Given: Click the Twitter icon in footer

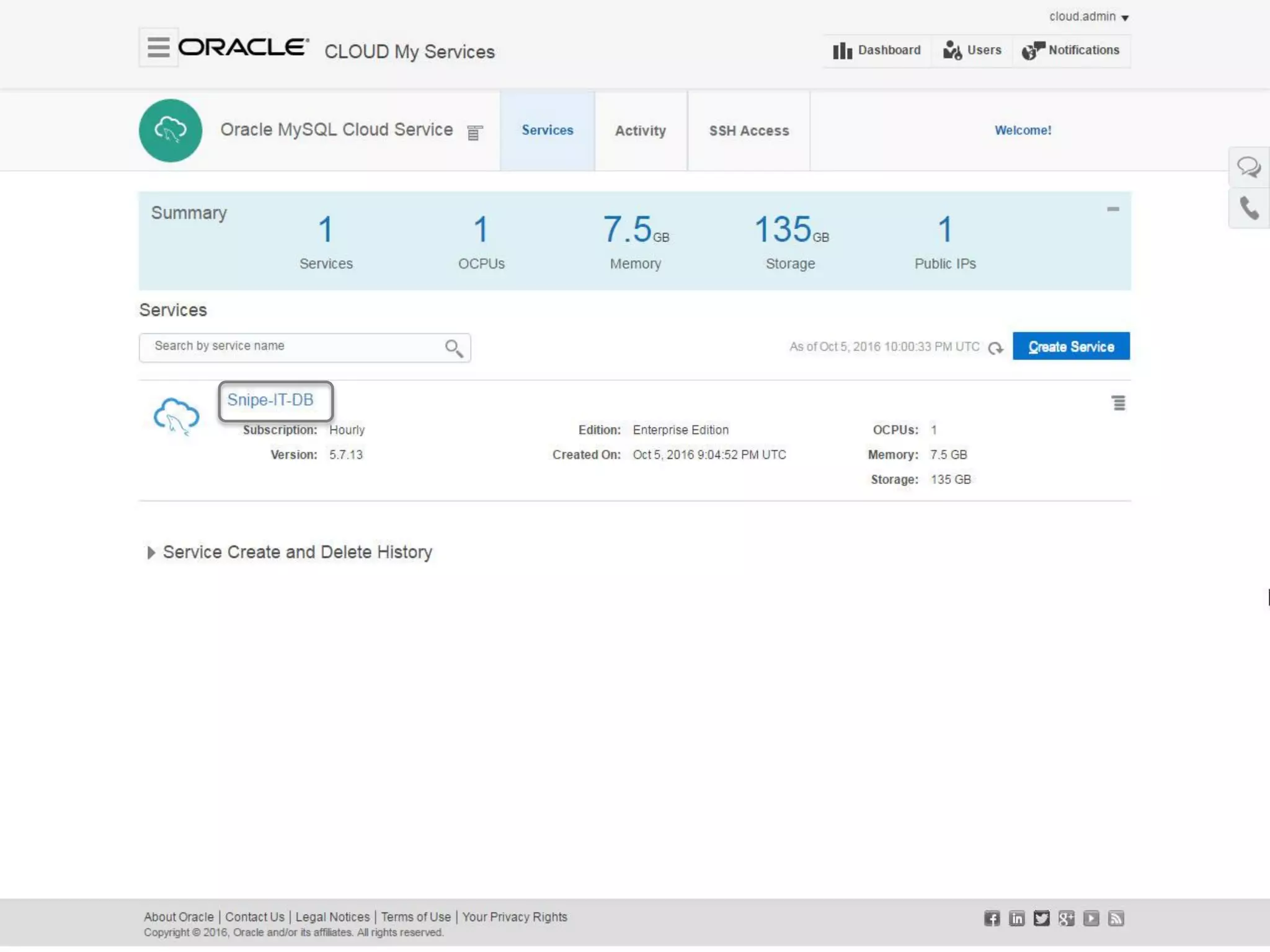Looking at the screenshot, I should pos(1042,919).
